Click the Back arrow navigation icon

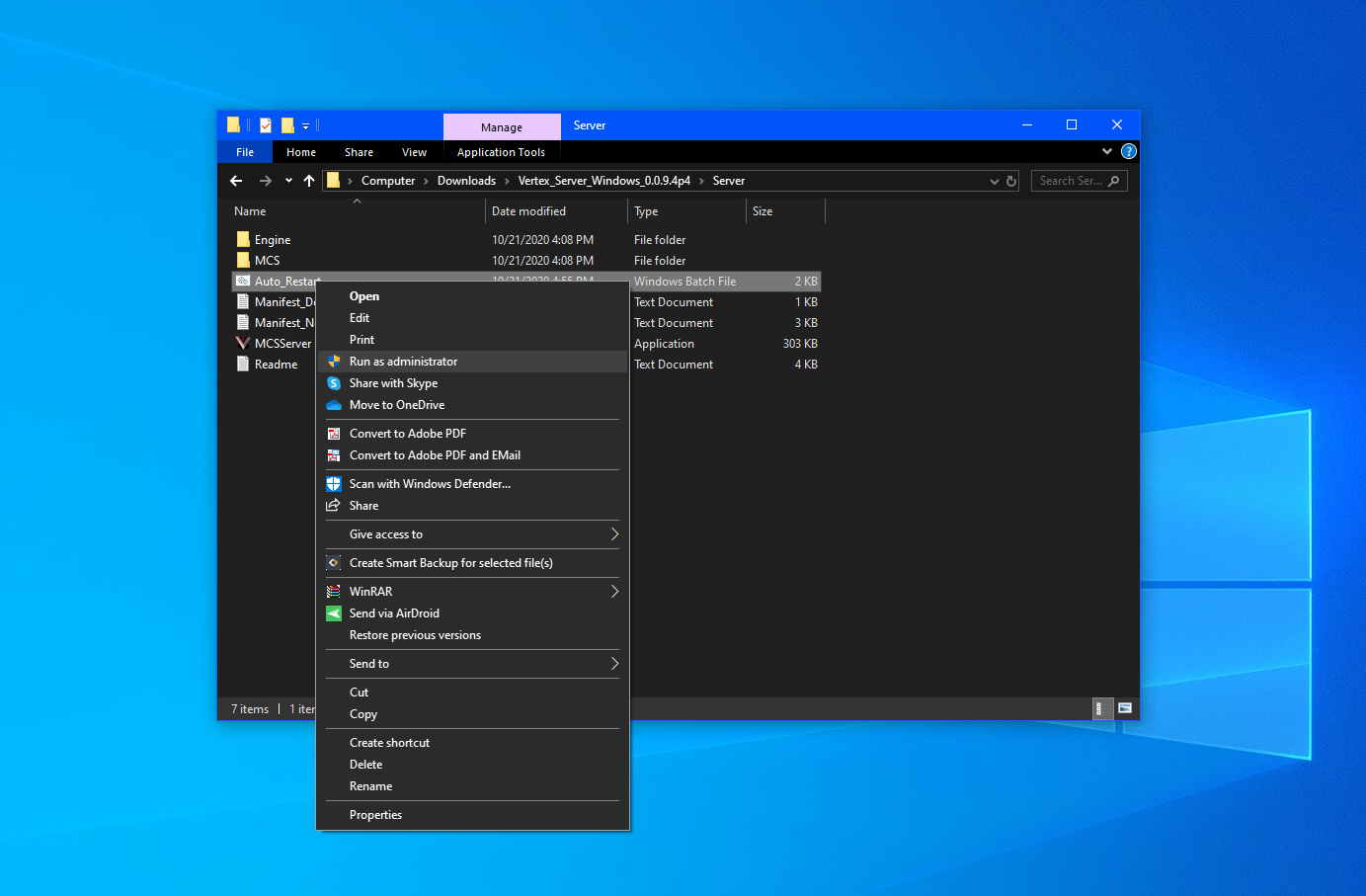[236, 181]
